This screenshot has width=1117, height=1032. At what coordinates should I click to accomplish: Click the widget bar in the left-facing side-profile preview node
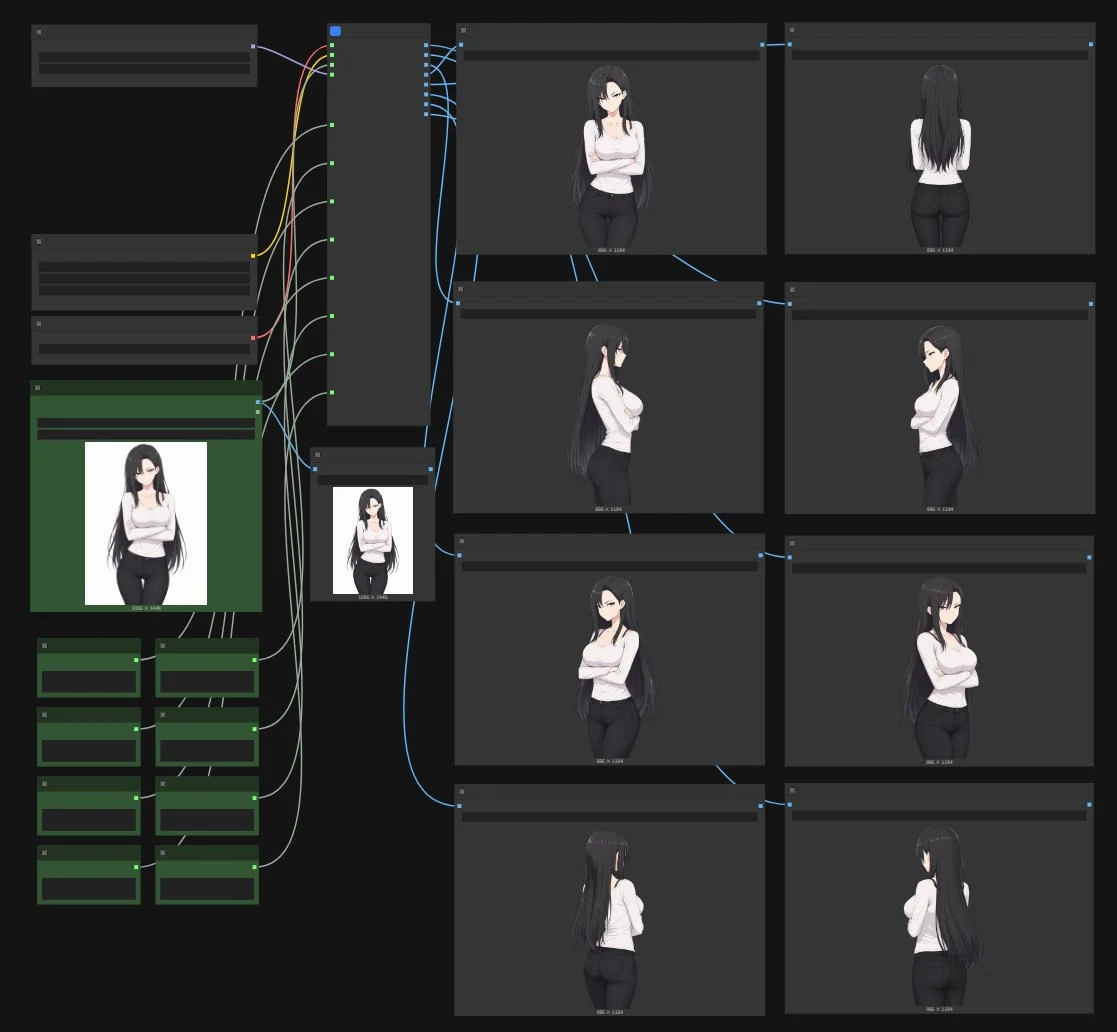[x=940, y=315]
